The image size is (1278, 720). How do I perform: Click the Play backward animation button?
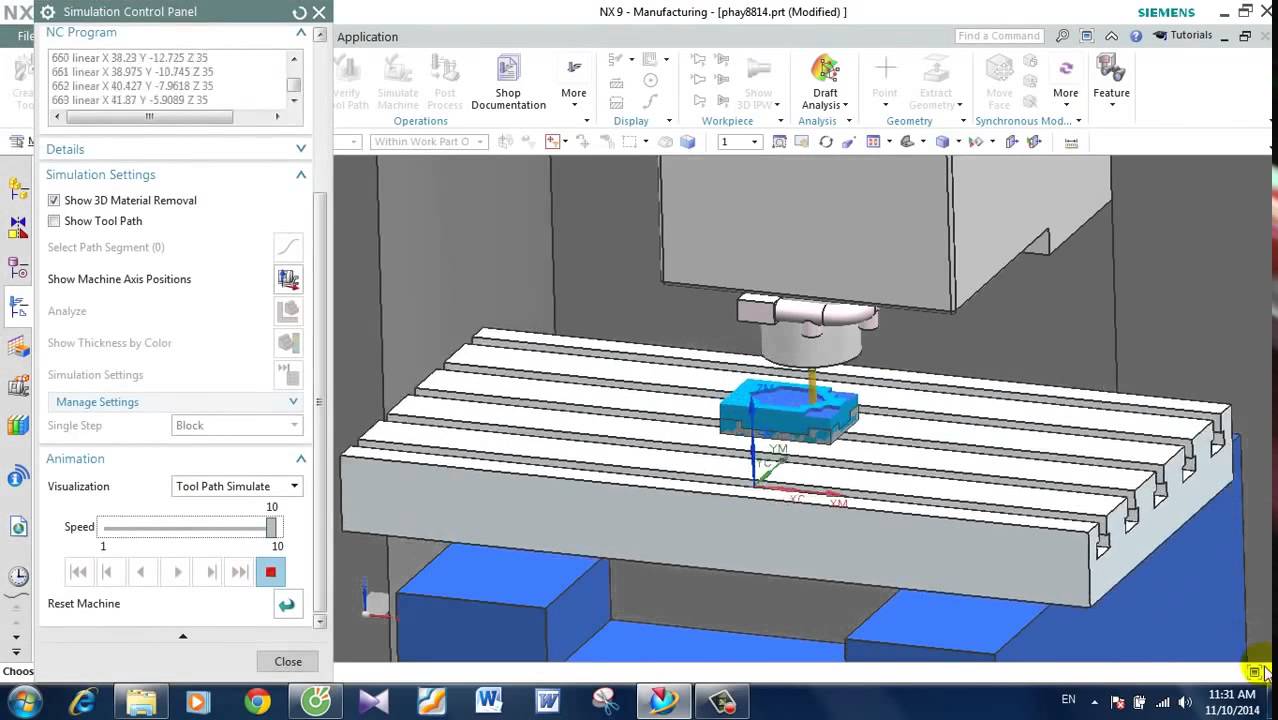click(x=141, y=572)
